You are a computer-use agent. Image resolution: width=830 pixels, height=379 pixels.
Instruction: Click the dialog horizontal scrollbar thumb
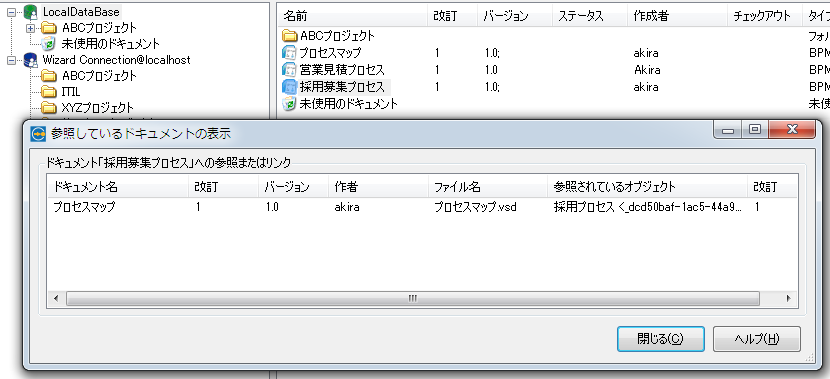[413, 299]
